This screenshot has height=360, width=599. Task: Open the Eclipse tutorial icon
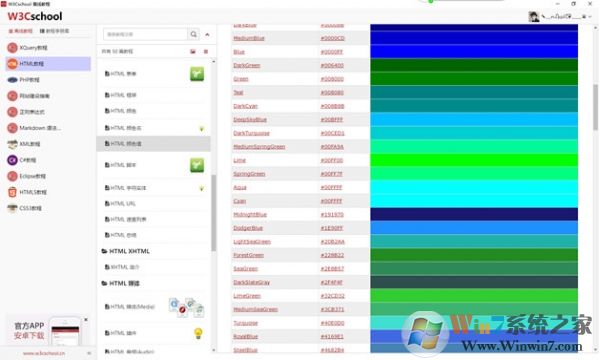coord(12,176)
